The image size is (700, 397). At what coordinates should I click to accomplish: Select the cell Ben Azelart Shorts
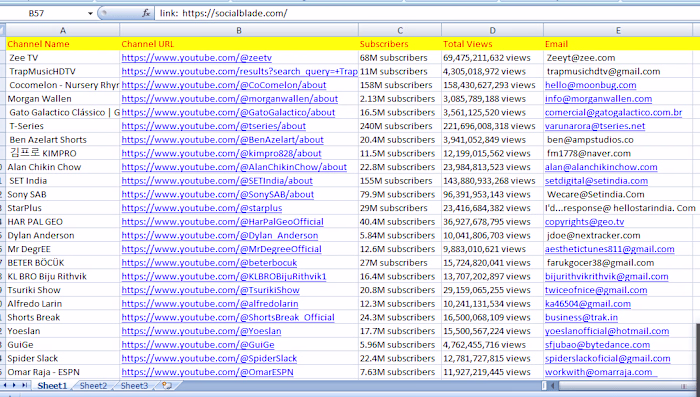63,140
